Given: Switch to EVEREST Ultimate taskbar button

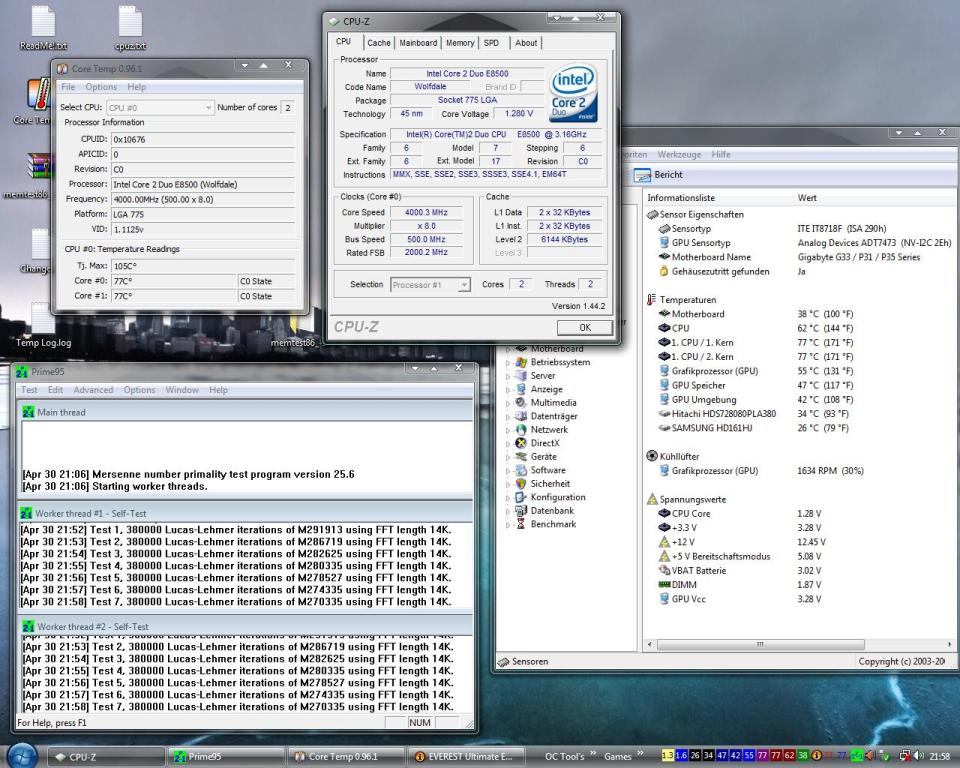Looking at the screenshot, I should 467,757.
